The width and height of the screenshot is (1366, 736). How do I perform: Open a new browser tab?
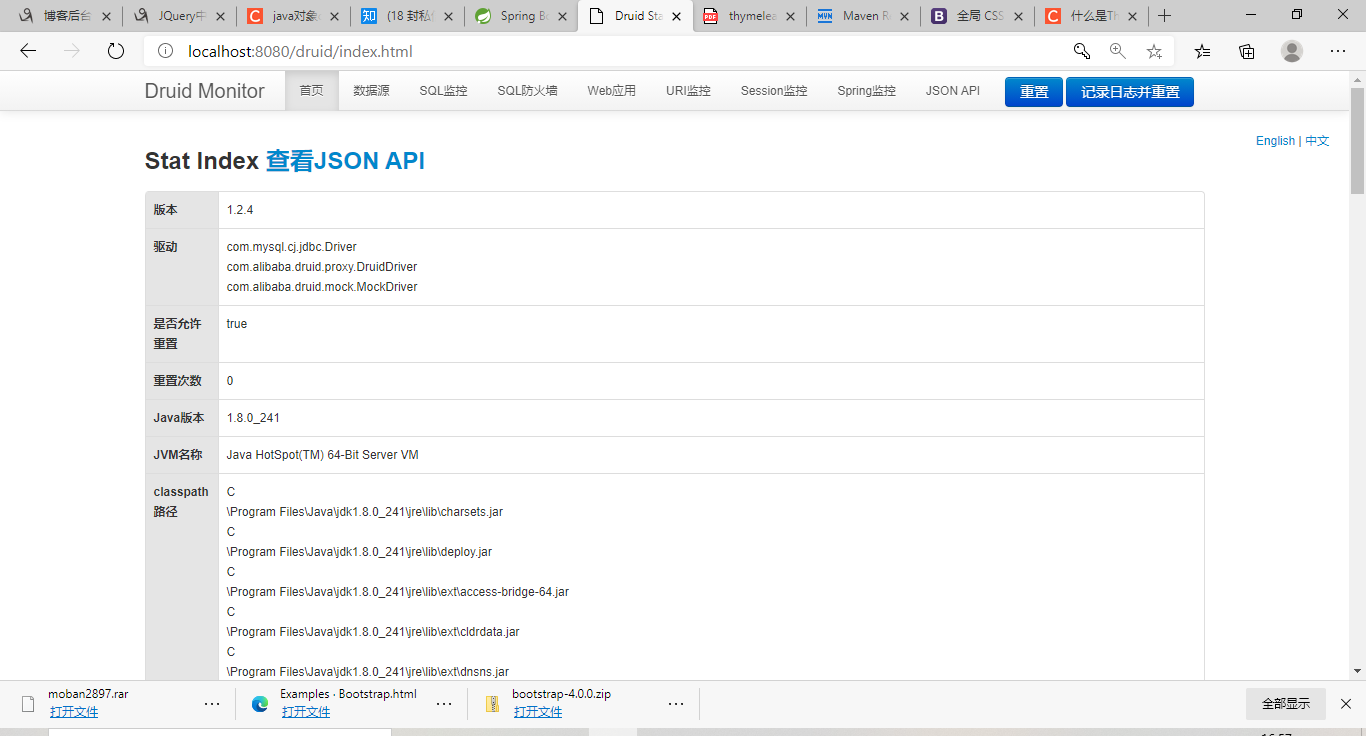[x=1164, y=16]
